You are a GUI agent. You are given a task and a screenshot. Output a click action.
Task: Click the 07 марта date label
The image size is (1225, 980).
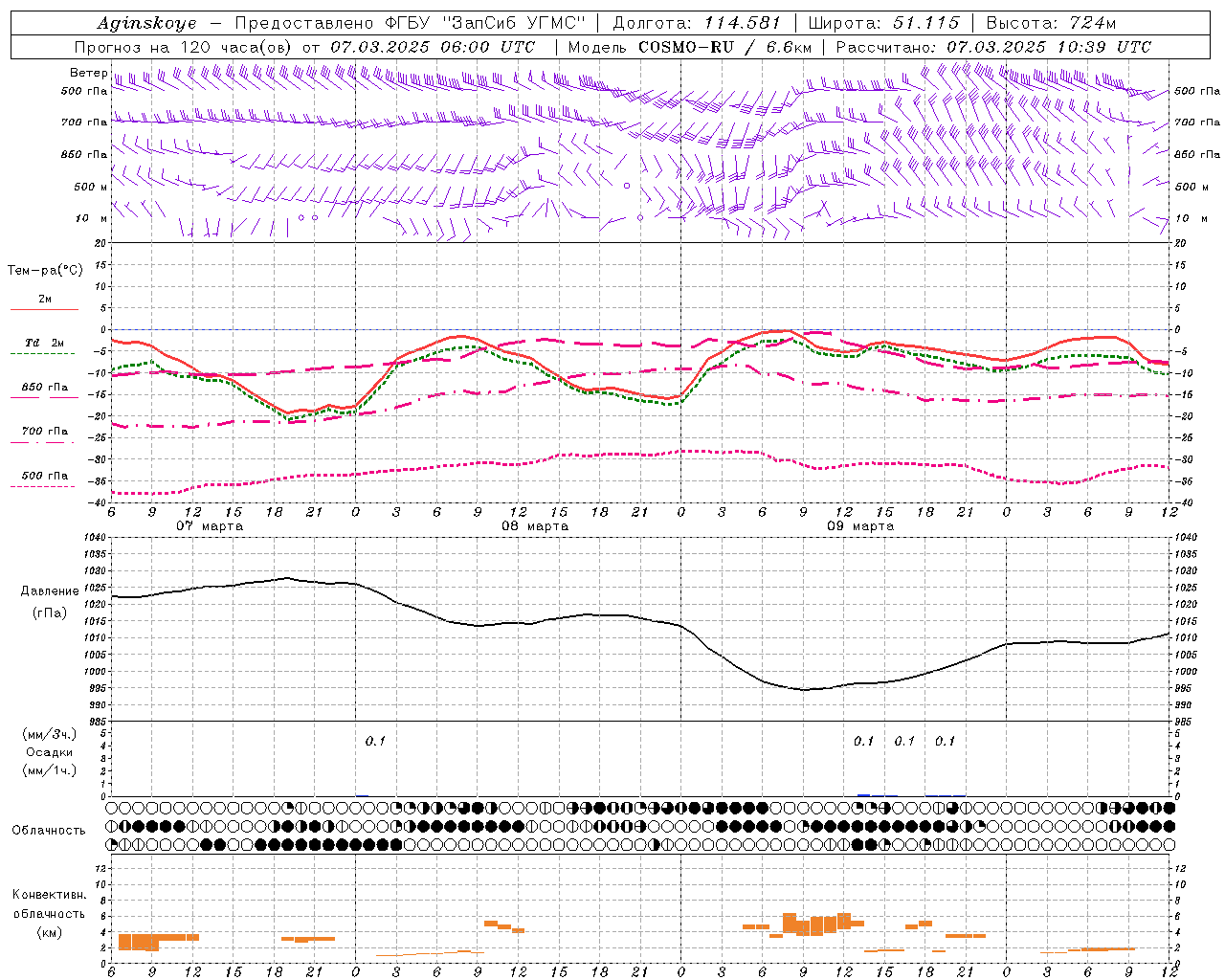pyautogui.click(x=211, y=526)
